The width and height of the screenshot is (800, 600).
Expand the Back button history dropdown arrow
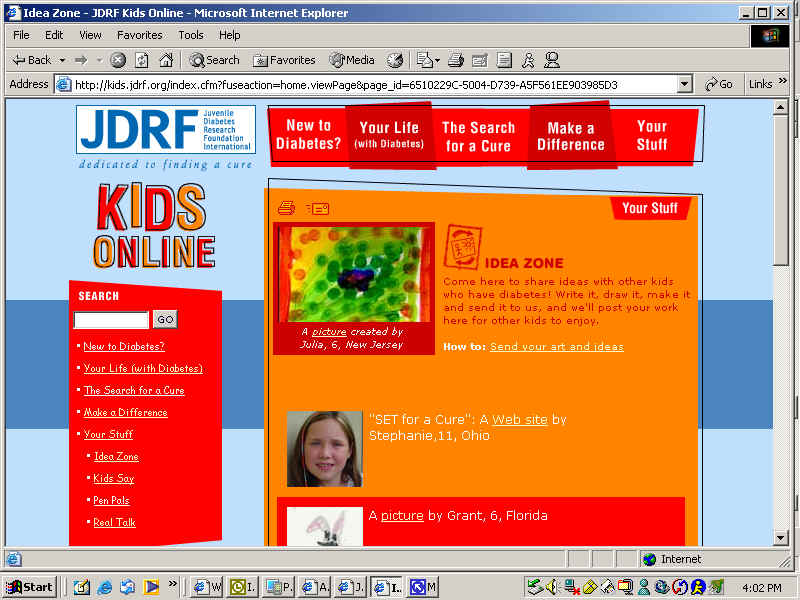[62, 60]
